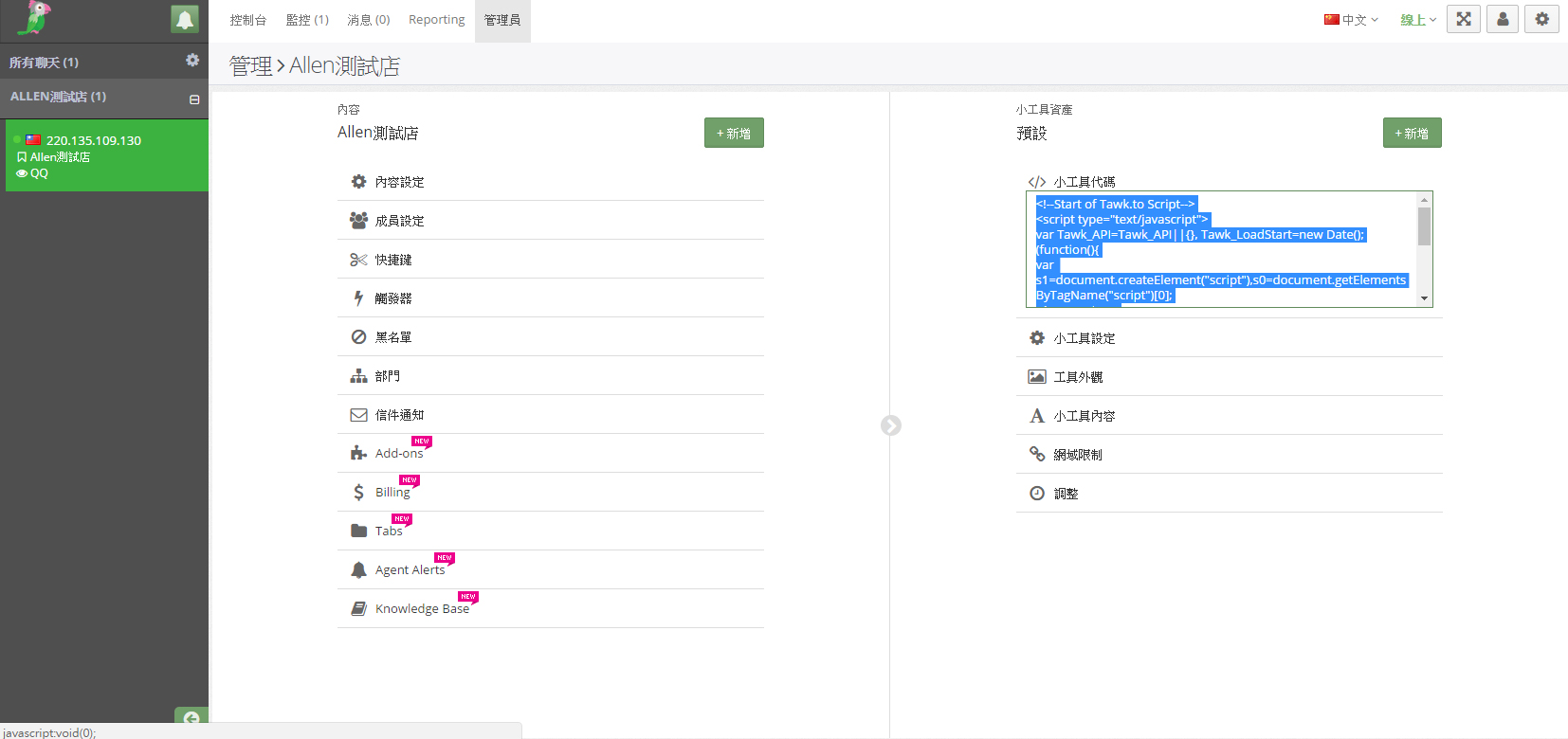The width and height of the screenshot is (1568, 739).
Task: Click the code box scrollbar thumb
Action: coord(1424,226)
